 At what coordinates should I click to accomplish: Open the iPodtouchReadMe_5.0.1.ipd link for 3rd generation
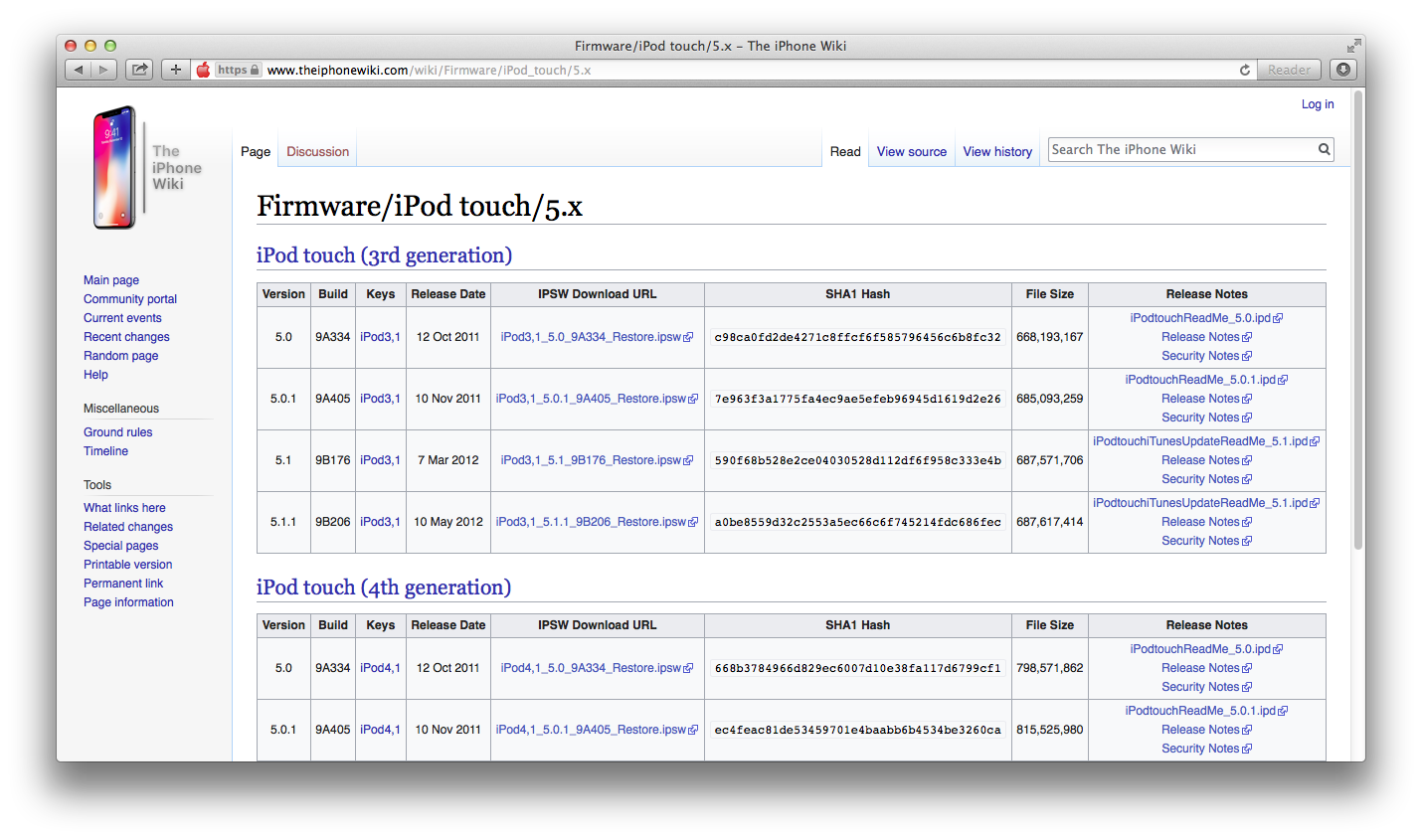(x=1199, y=380)
